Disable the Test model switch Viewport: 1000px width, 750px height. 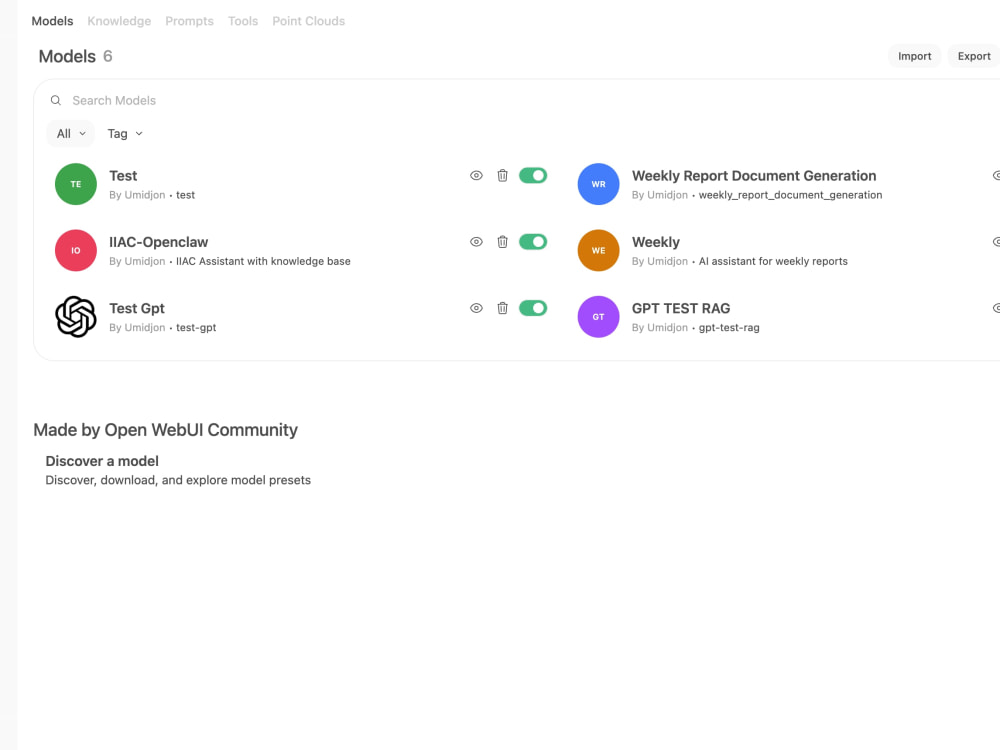click(x=533, y=175)
